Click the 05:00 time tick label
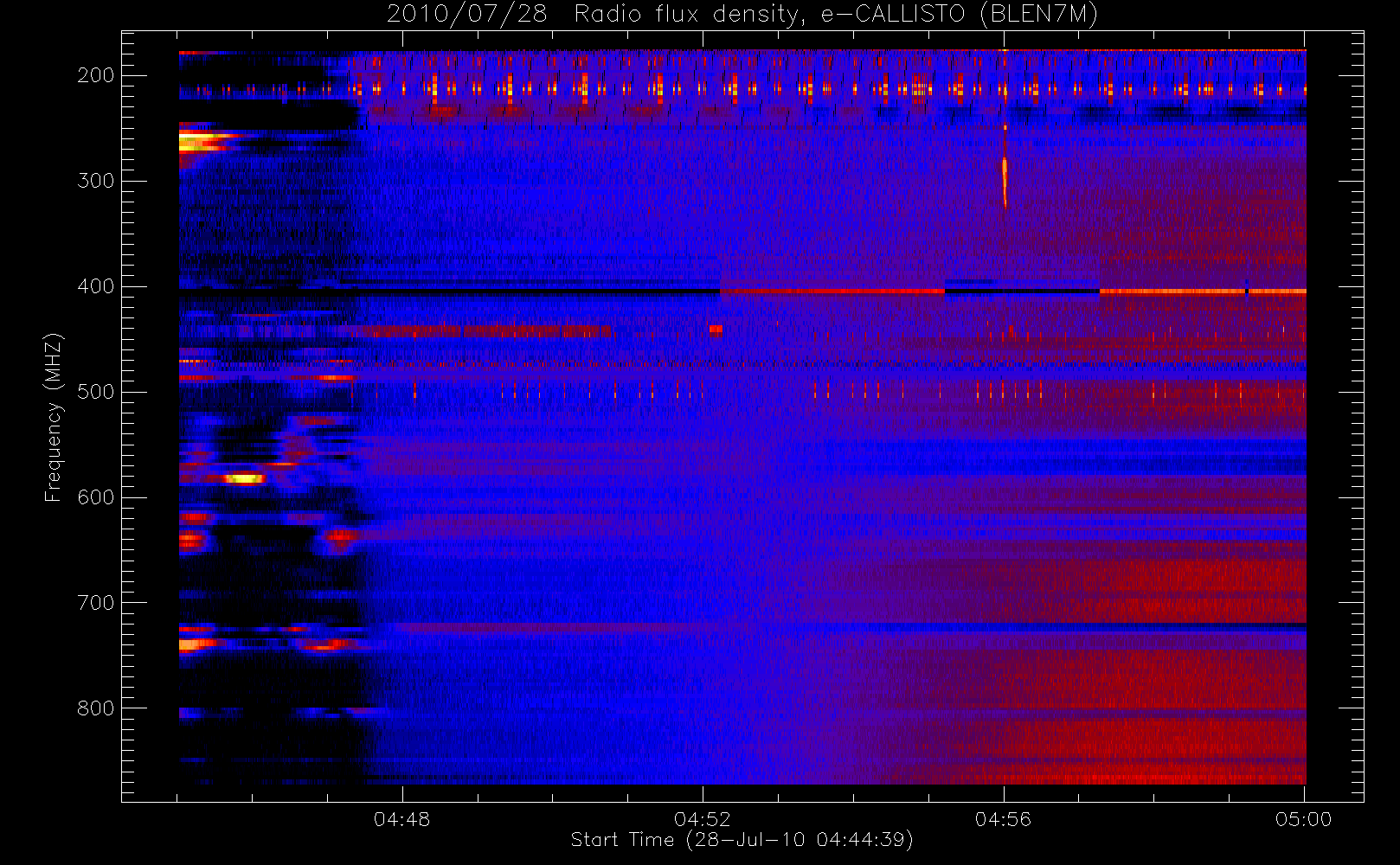Screen dimensions: 1400x865 [1304, 819]
